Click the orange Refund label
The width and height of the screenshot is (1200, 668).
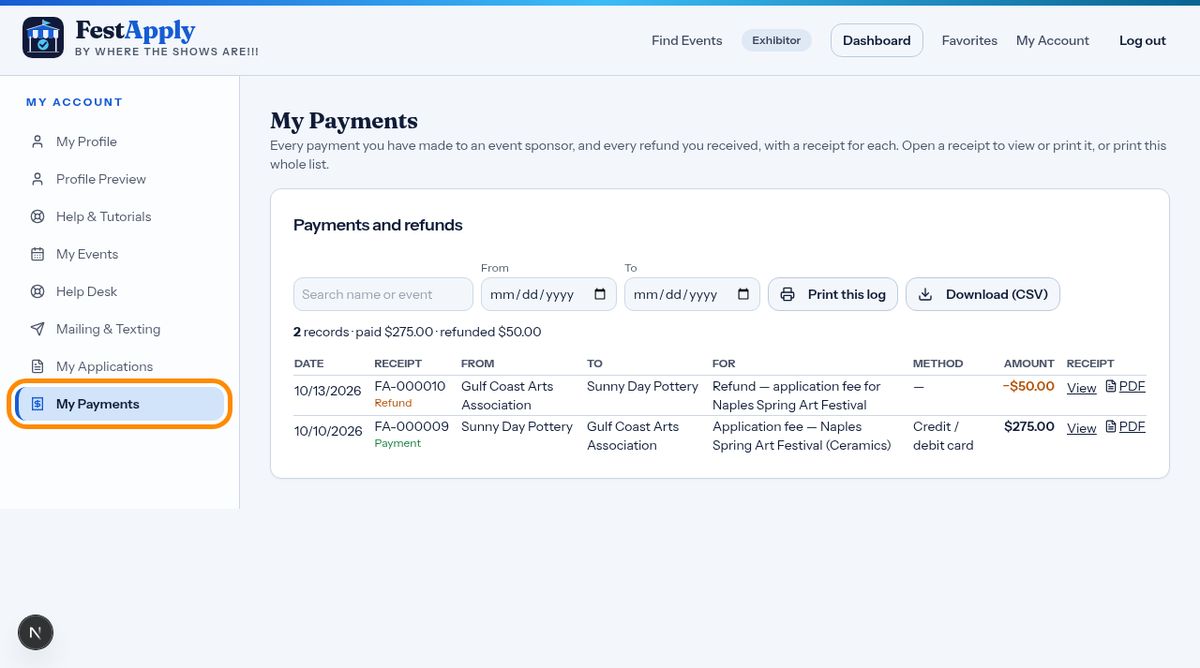coord(393,403)
